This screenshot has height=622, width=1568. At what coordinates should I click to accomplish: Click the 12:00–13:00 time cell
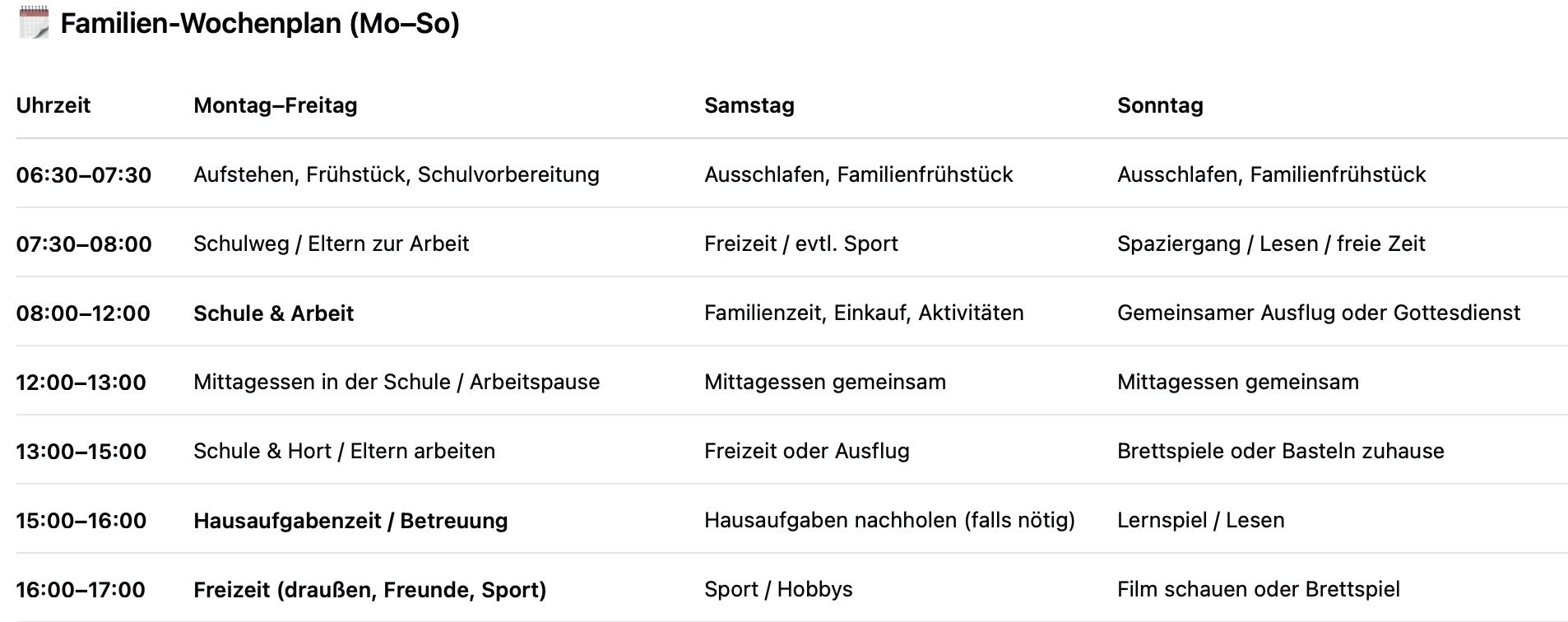pos(81,383)
